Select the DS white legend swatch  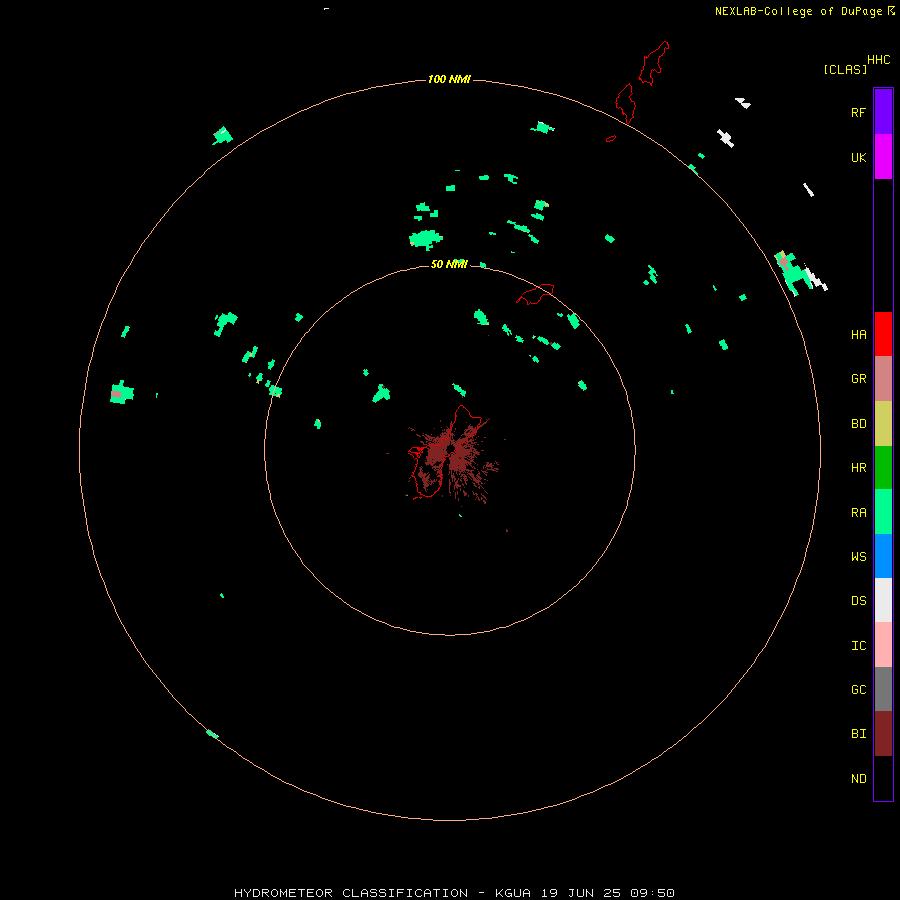883,600
